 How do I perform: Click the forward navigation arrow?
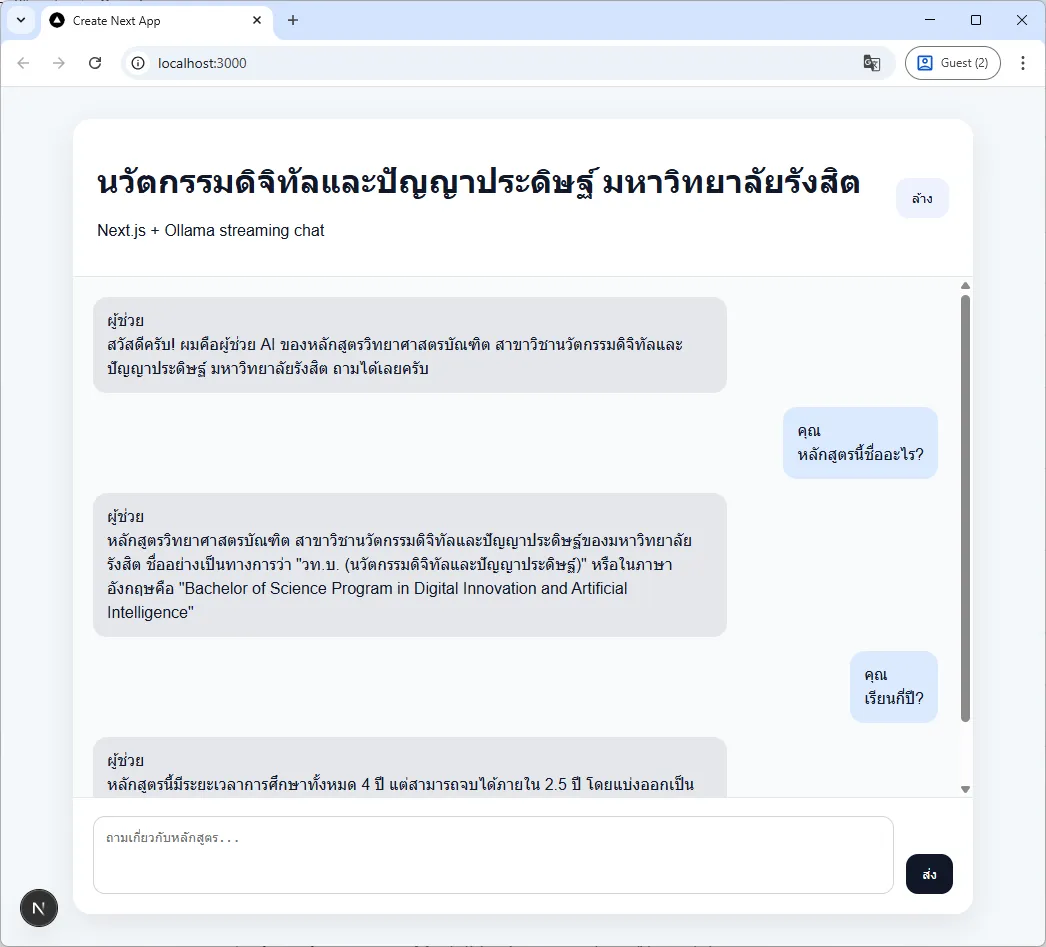pos(59,62)
